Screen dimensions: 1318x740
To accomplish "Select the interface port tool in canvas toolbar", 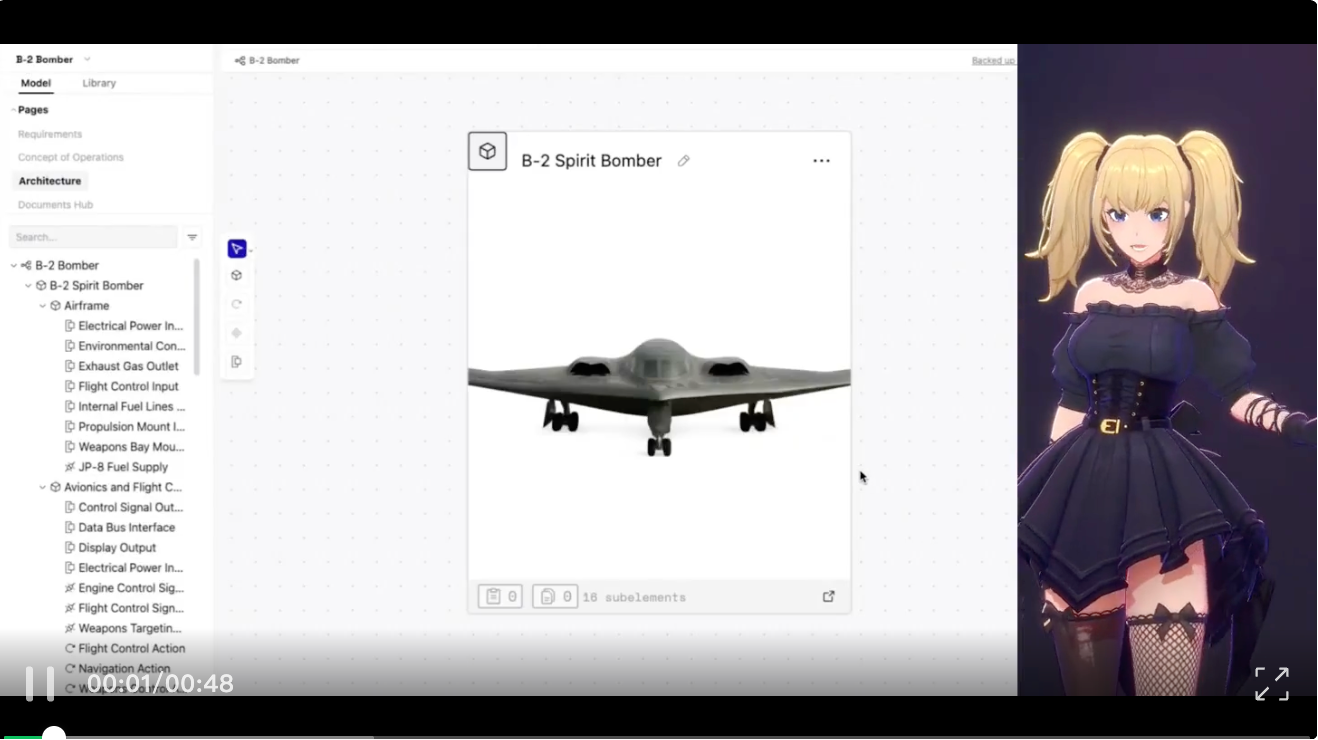I will (x=236, y=362).
